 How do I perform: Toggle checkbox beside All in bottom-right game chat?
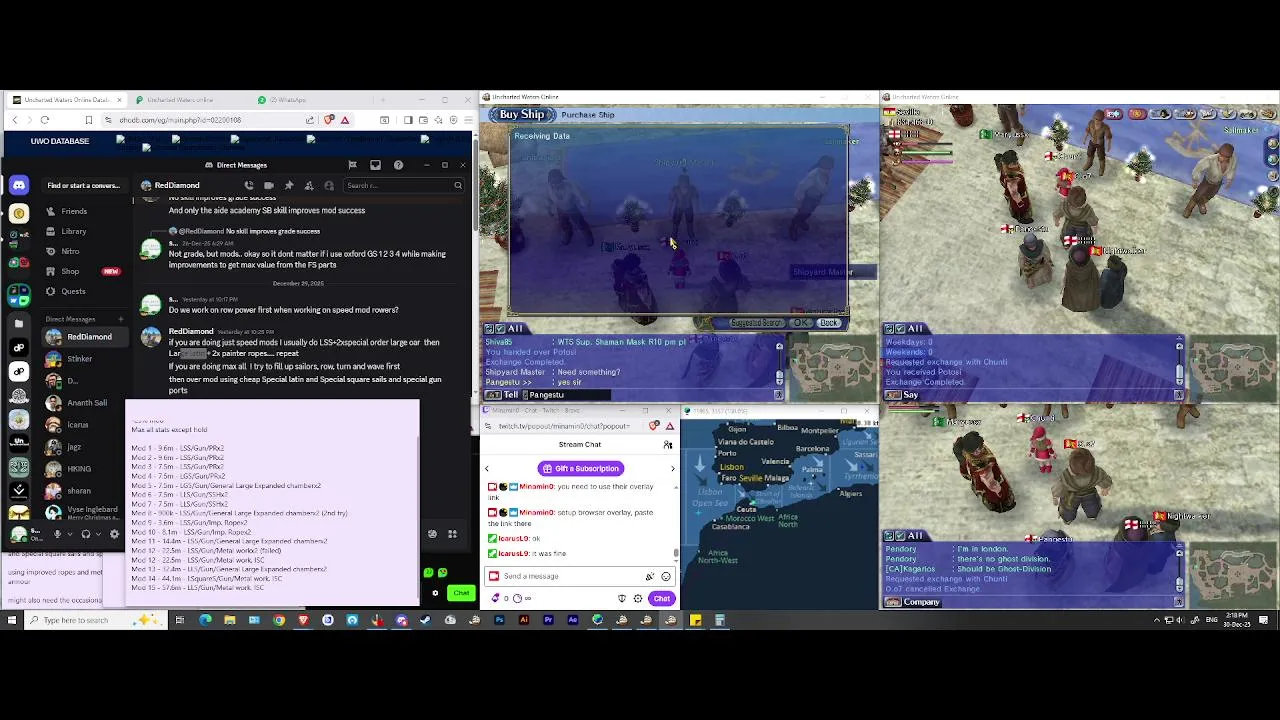(x=901, y=536)
